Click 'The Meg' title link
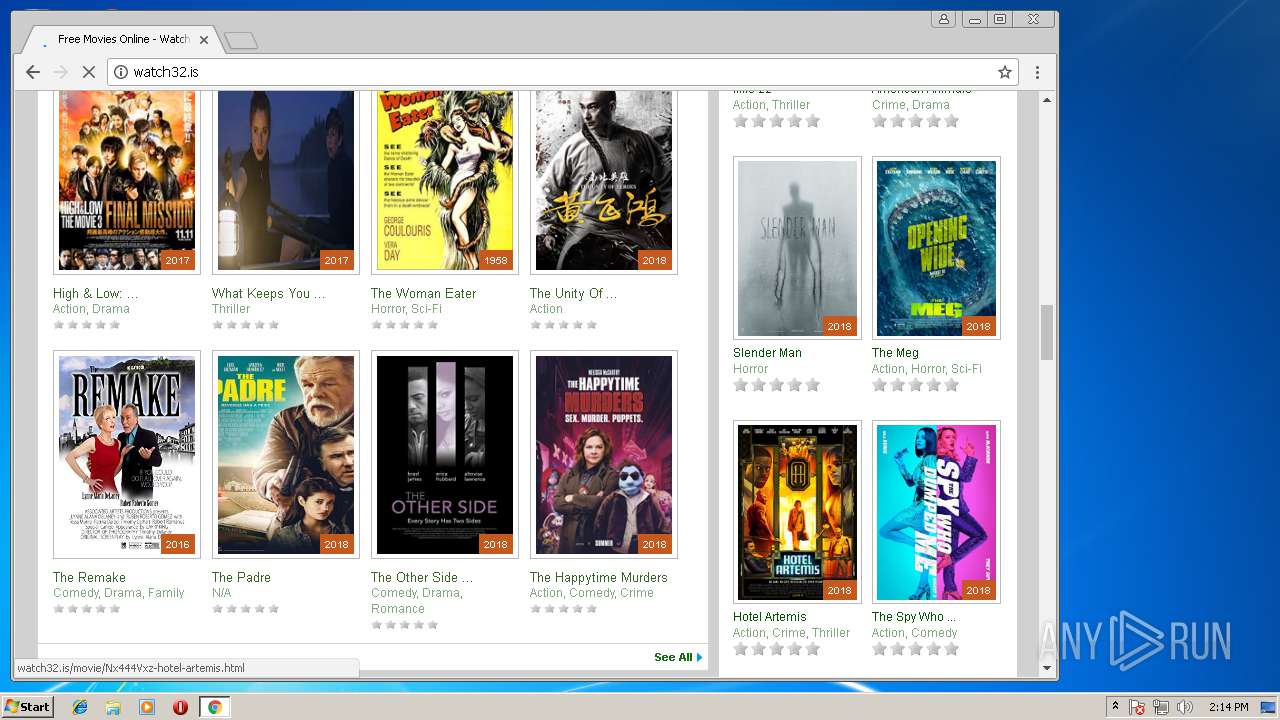This screenshot has width=1280, height=720. tap(895, 352)
